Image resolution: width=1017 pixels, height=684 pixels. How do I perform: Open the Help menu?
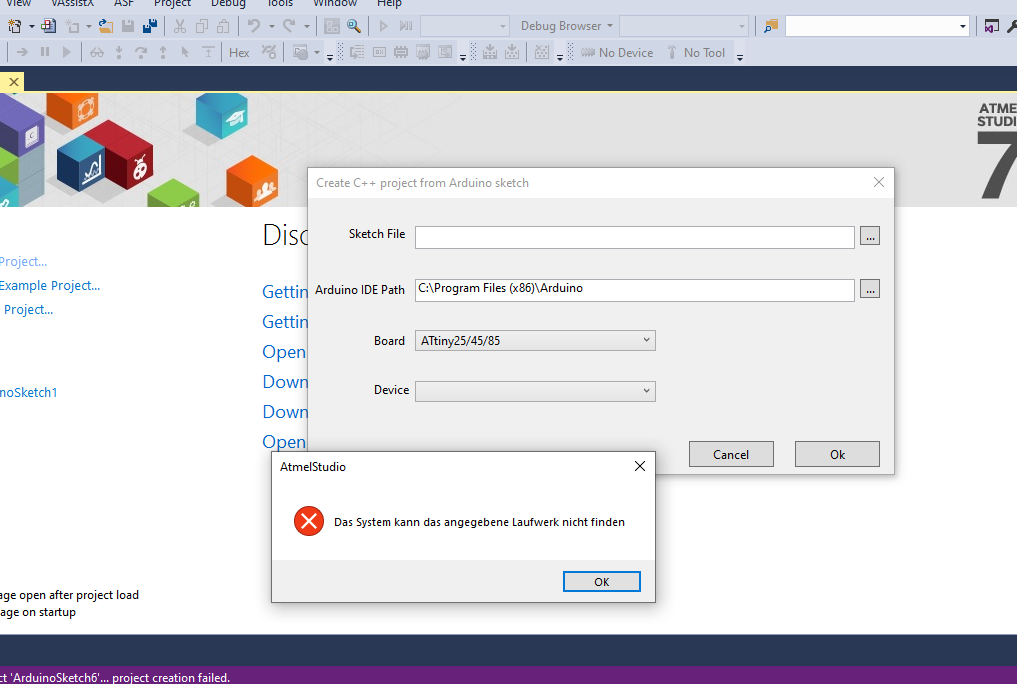click(389, 3)
